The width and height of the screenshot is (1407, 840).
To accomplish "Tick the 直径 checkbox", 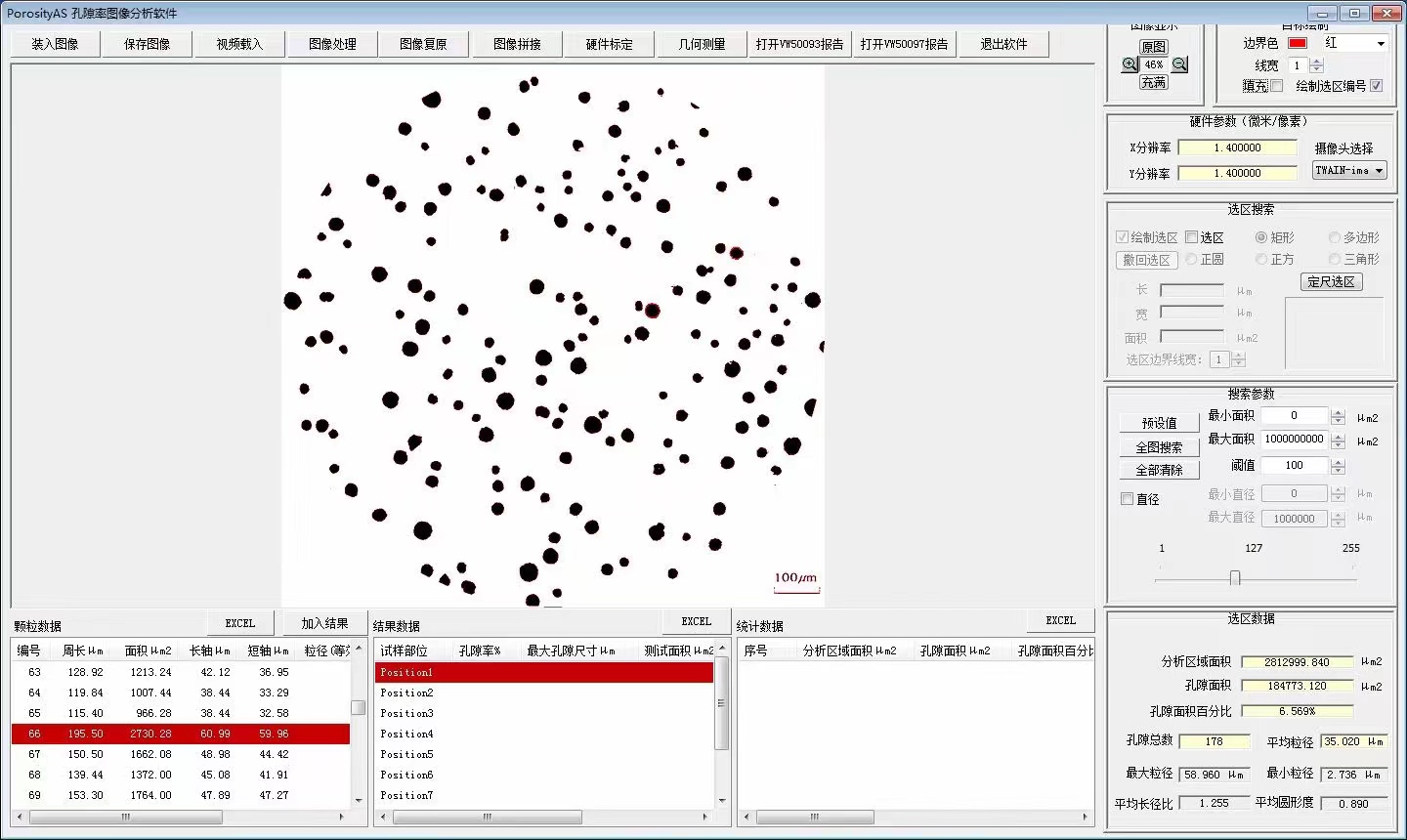I will click(x=1128, y=499).
